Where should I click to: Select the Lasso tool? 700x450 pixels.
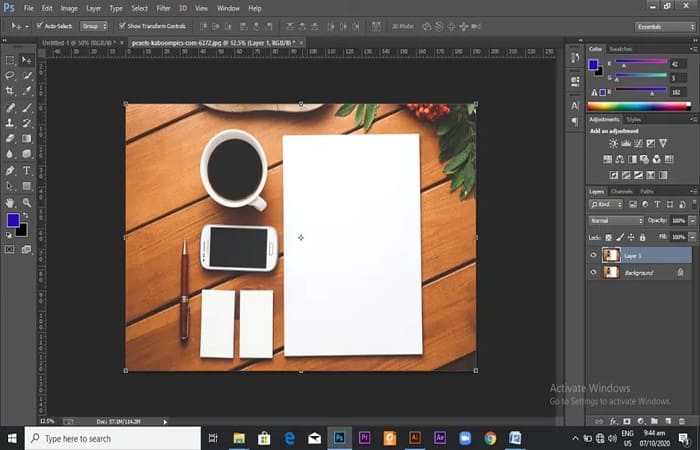[x=10, y=75]
